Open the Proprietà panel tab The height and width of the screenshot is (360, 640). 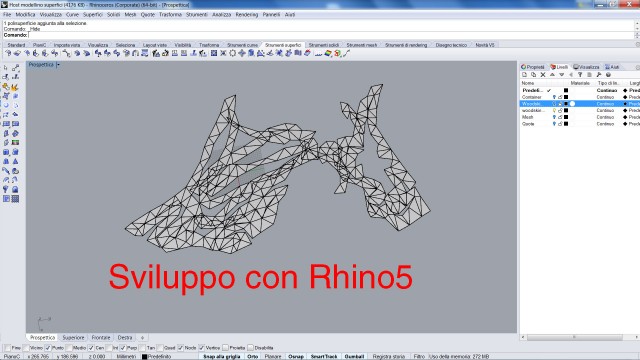[x=533, y=67]
